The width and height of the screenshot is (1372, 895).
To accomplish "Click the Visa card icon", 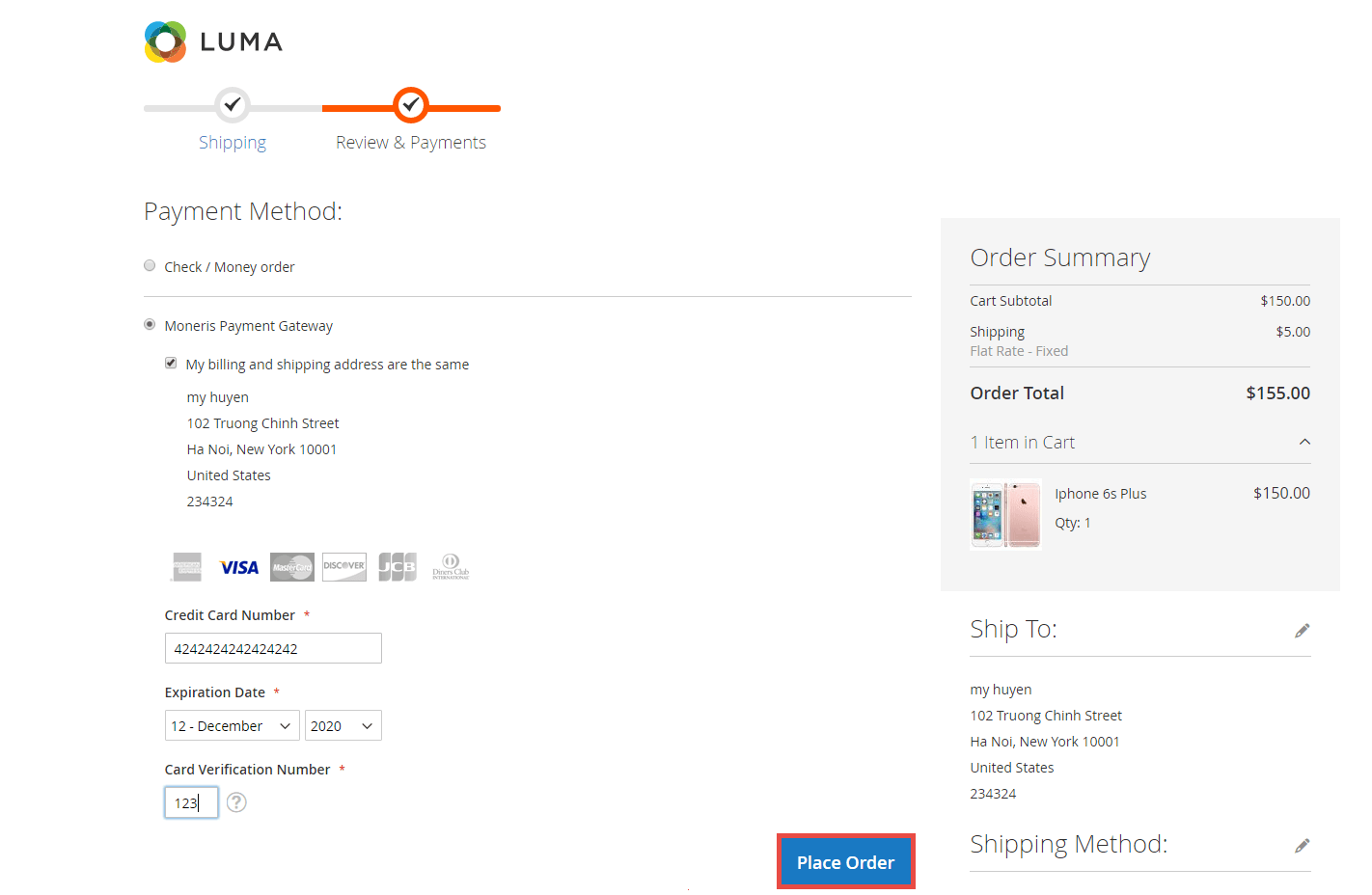I will [x=239, y=567].
